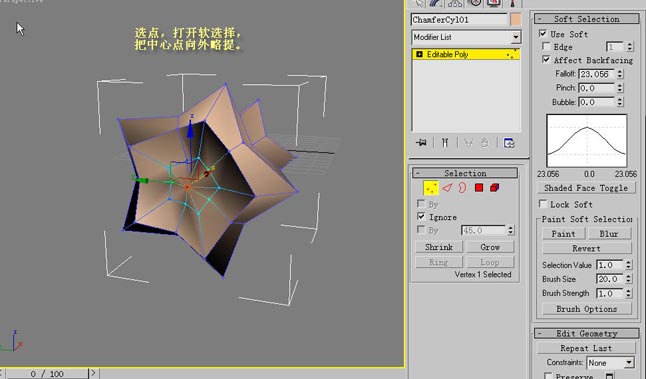Image resolution: width=646 pixels, height=379 pixels.
Task: Select Vertex sub-object level icon
Action: point(431,188)
